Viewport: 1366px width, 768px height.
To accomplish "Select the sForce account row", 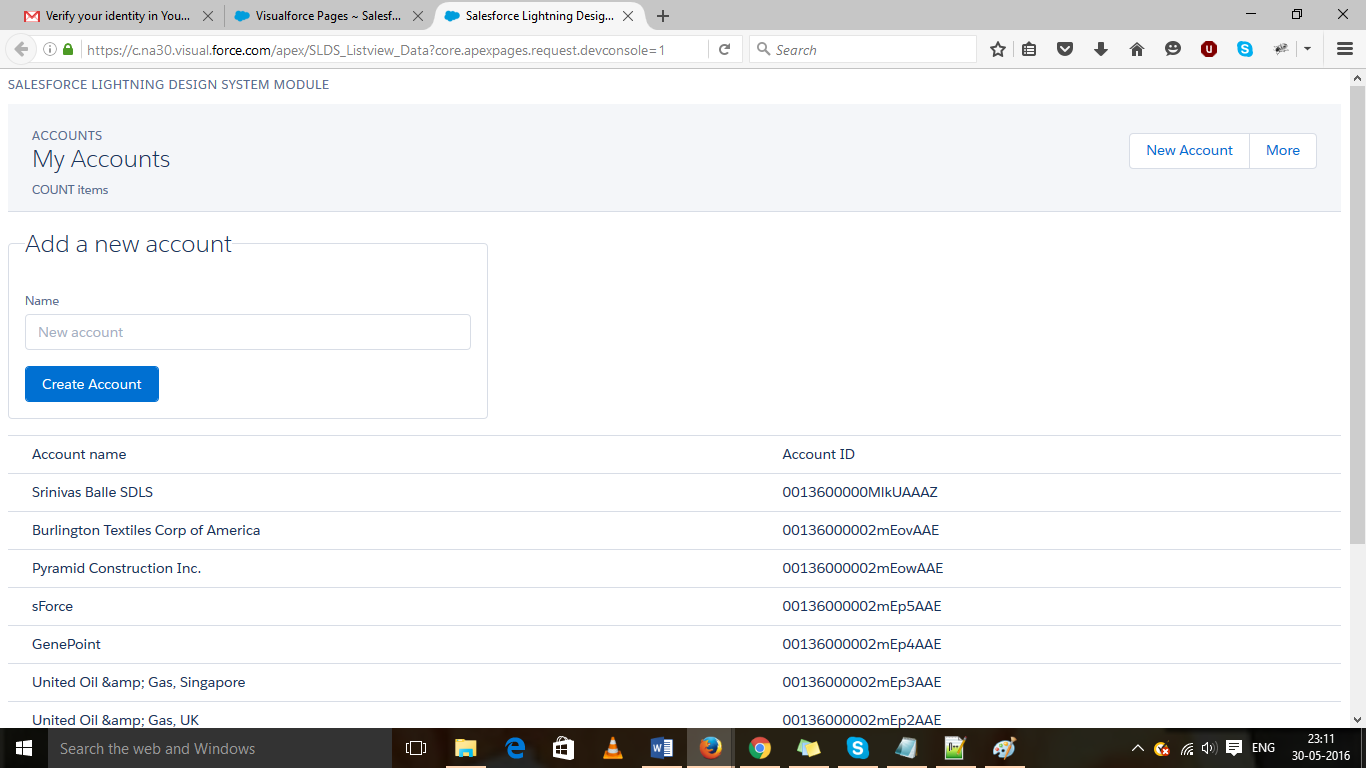I will point(674,606).
